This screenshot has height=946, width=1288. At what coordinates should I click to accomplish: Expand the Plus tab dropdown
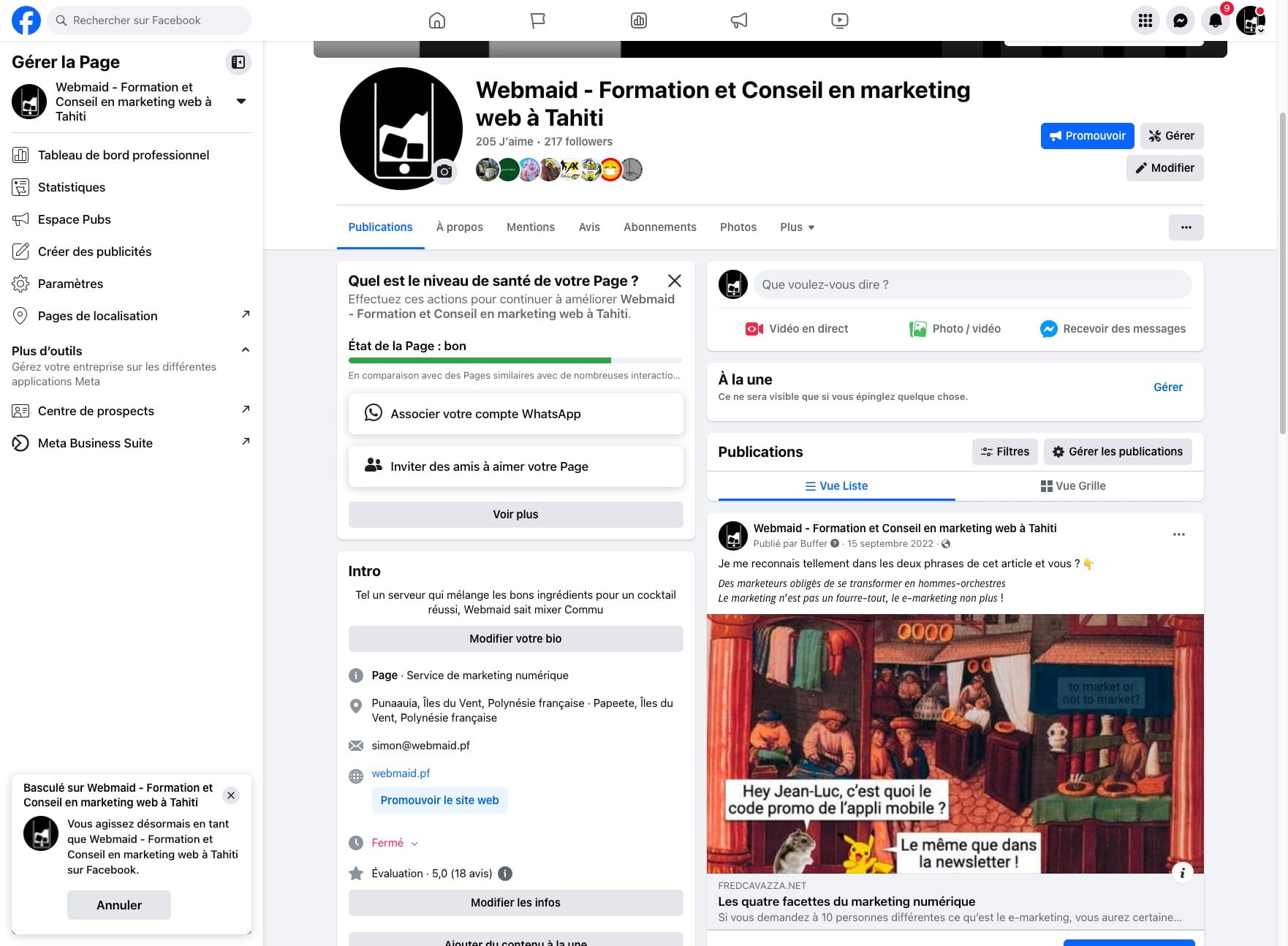click(x=797, y=227)
